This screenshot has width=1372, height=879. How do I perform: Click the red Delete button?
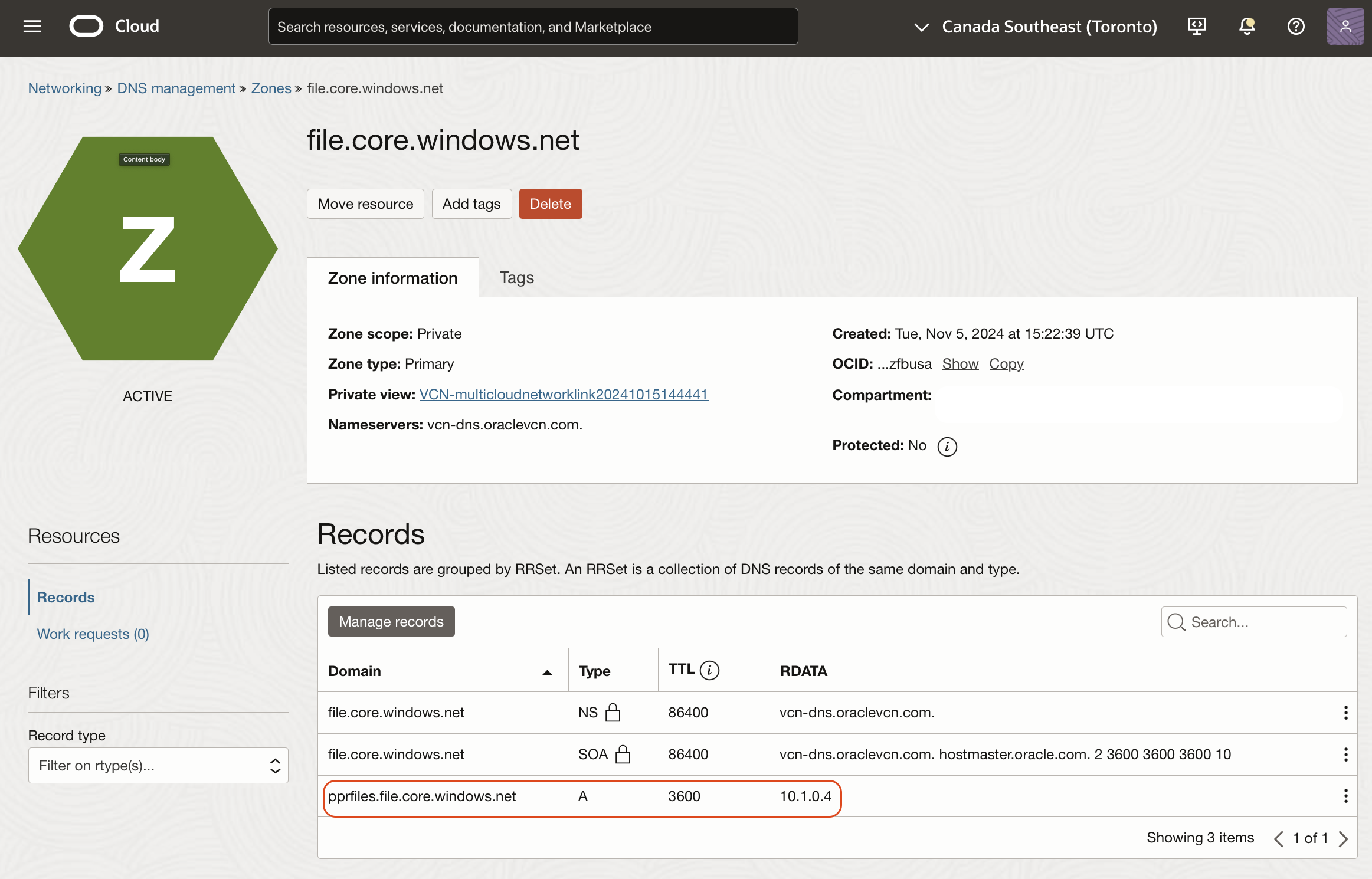[550, 204]
